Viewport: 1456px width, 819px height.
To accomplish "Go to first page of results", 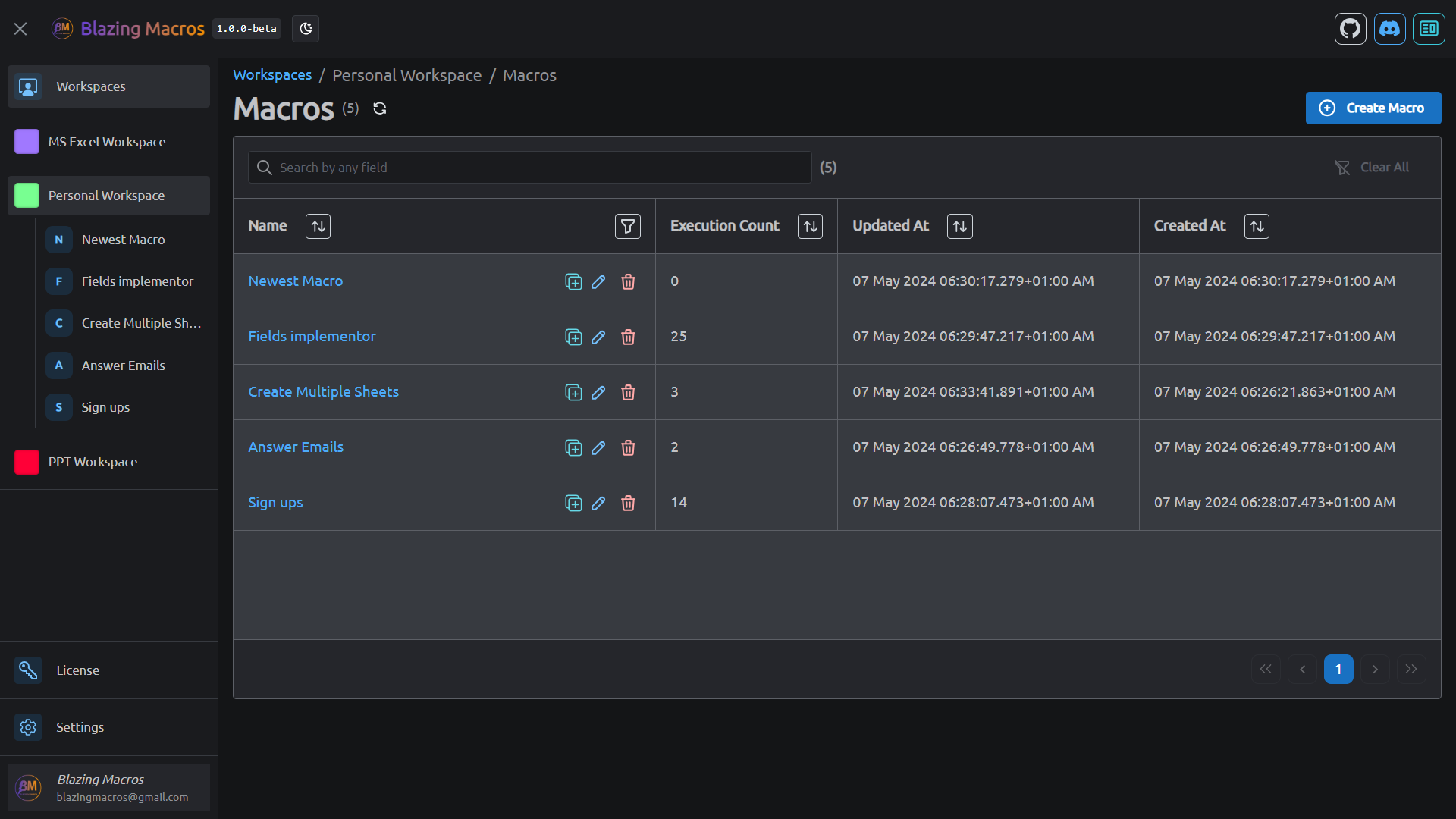I will 1266,670.
